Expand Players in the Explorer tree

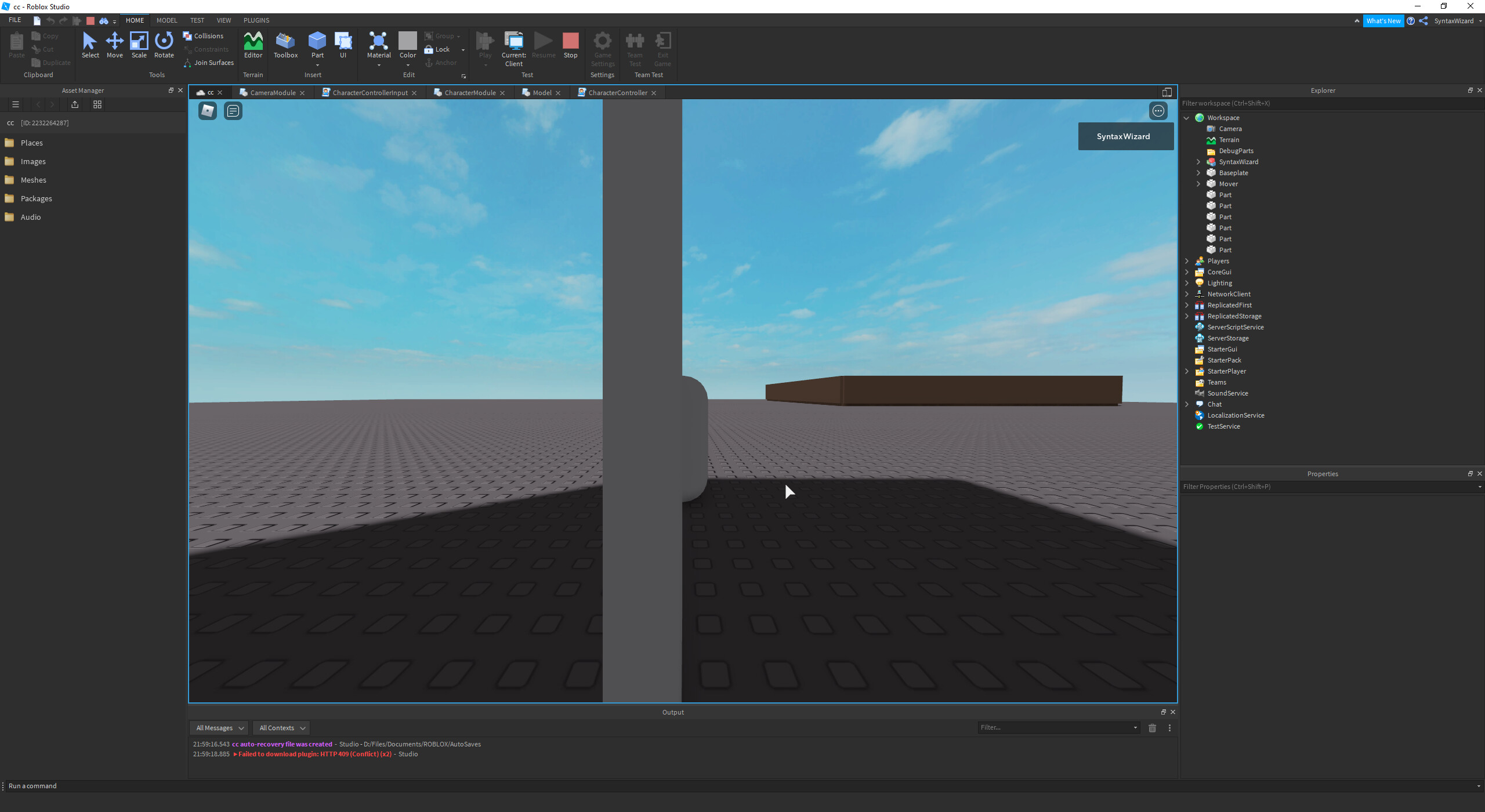[1186, 261]
